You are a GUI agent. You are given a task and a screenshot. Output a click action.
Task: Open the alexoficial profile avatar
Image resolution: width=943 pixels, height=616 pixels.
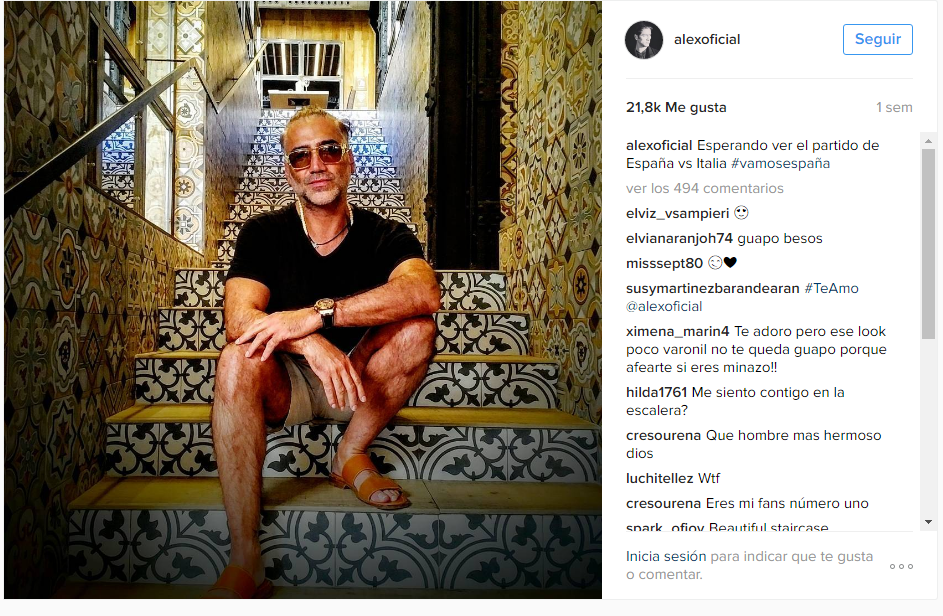tap(644, 40)
